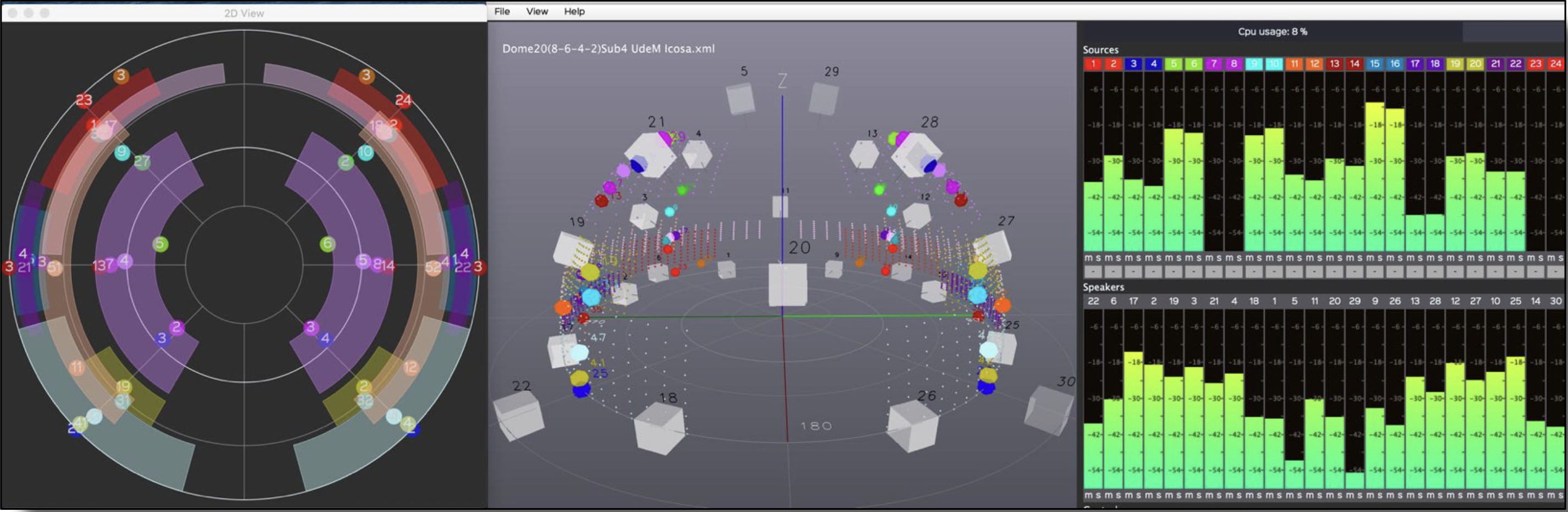
Task: Select large speaker cube 21 in 3D view
Action: [650, 155]
